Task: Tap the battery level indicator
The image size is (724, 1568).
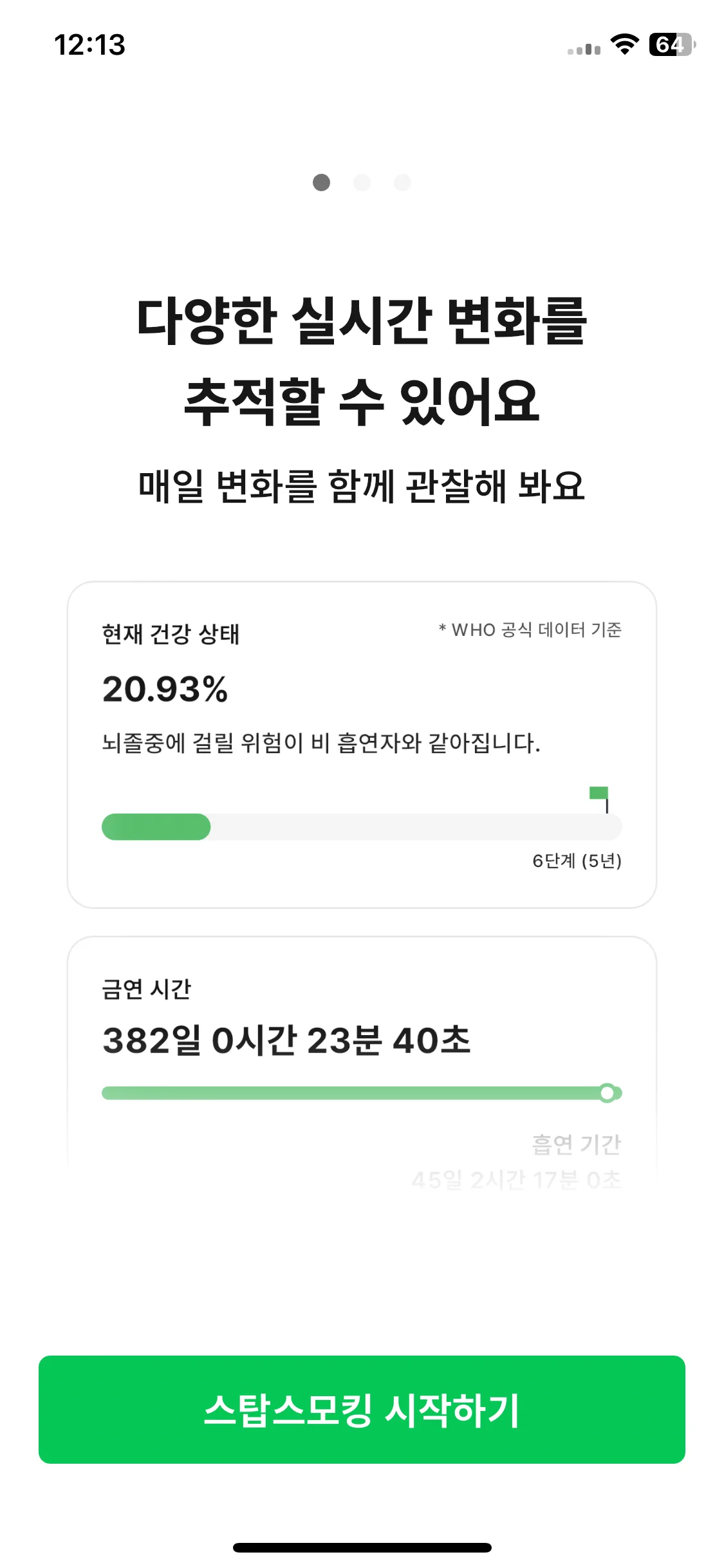Action: 672,44
